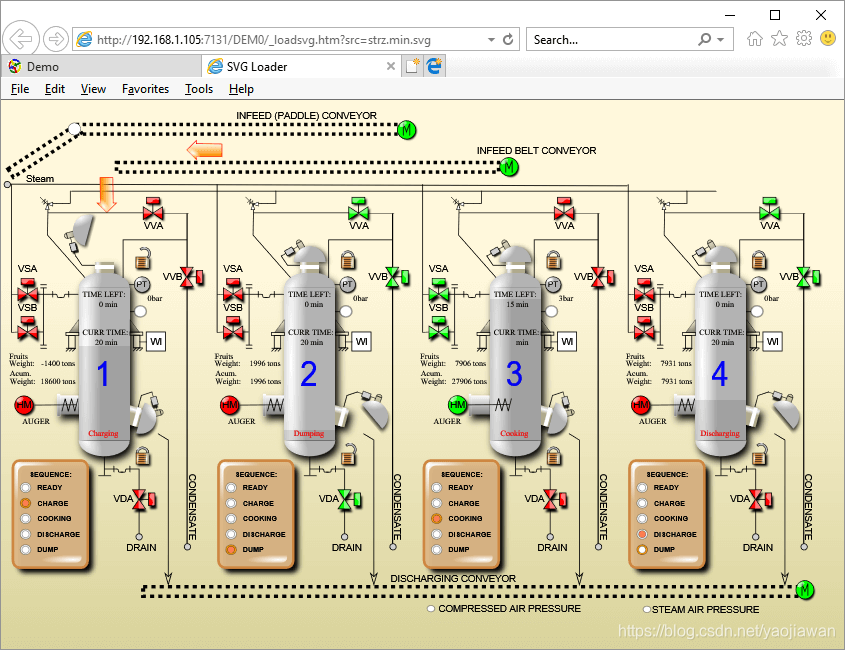Click the VVB valve of vessel 1

click(191, 277)
